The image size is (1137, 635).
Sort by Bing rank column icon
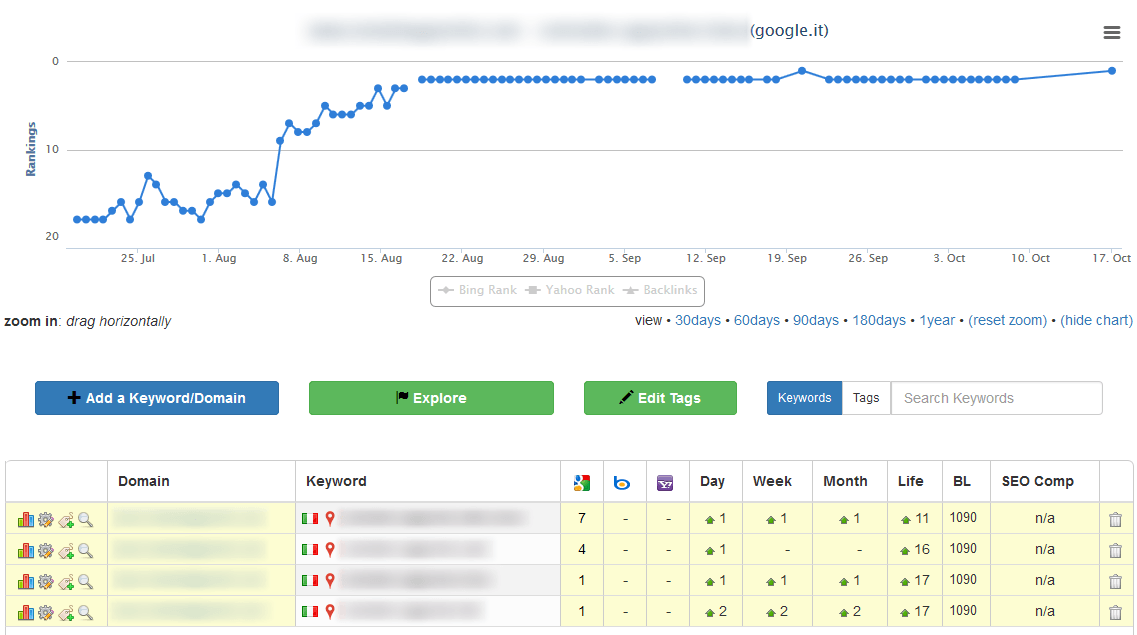point(621,483)
